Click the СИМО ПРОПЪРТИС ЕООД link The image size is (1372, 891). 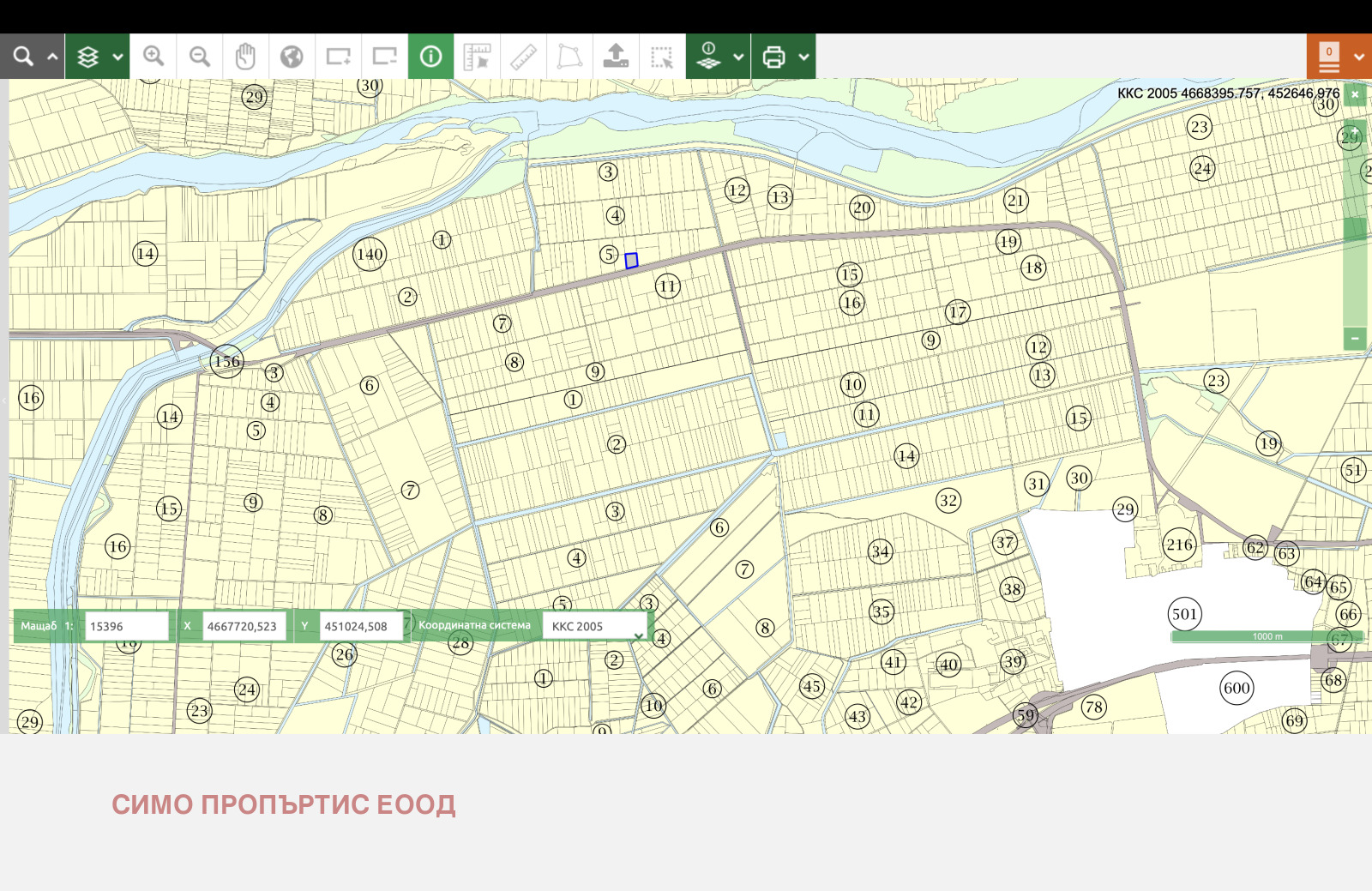click(x=283, y=804)
